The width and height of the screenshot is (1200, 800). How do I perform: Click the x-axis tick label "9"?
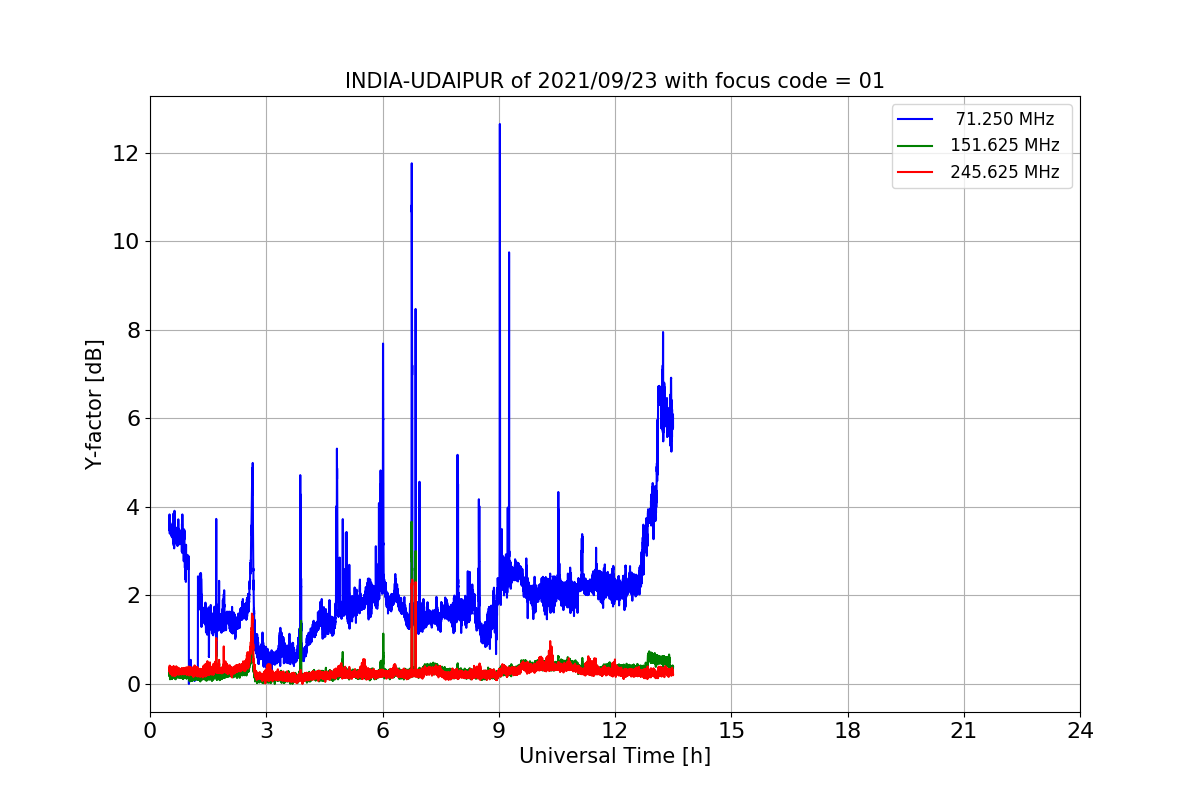click(499, 731)
